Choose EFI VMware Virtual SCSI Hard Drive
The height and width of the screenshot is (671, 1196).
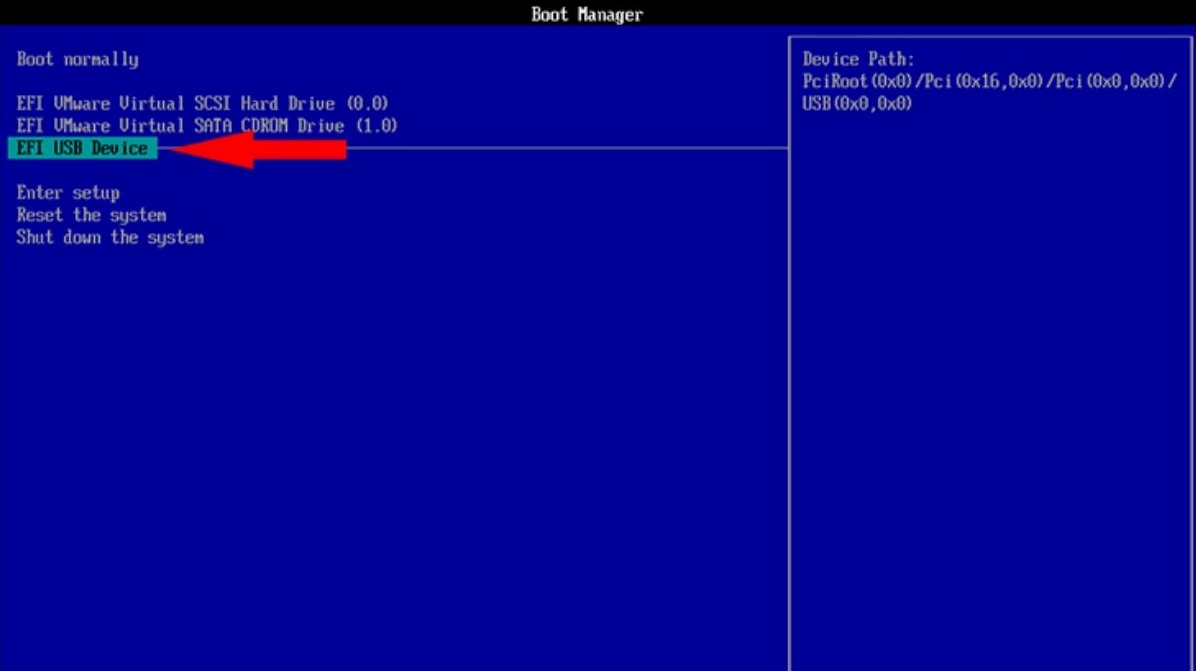click(x=202, y=104)
